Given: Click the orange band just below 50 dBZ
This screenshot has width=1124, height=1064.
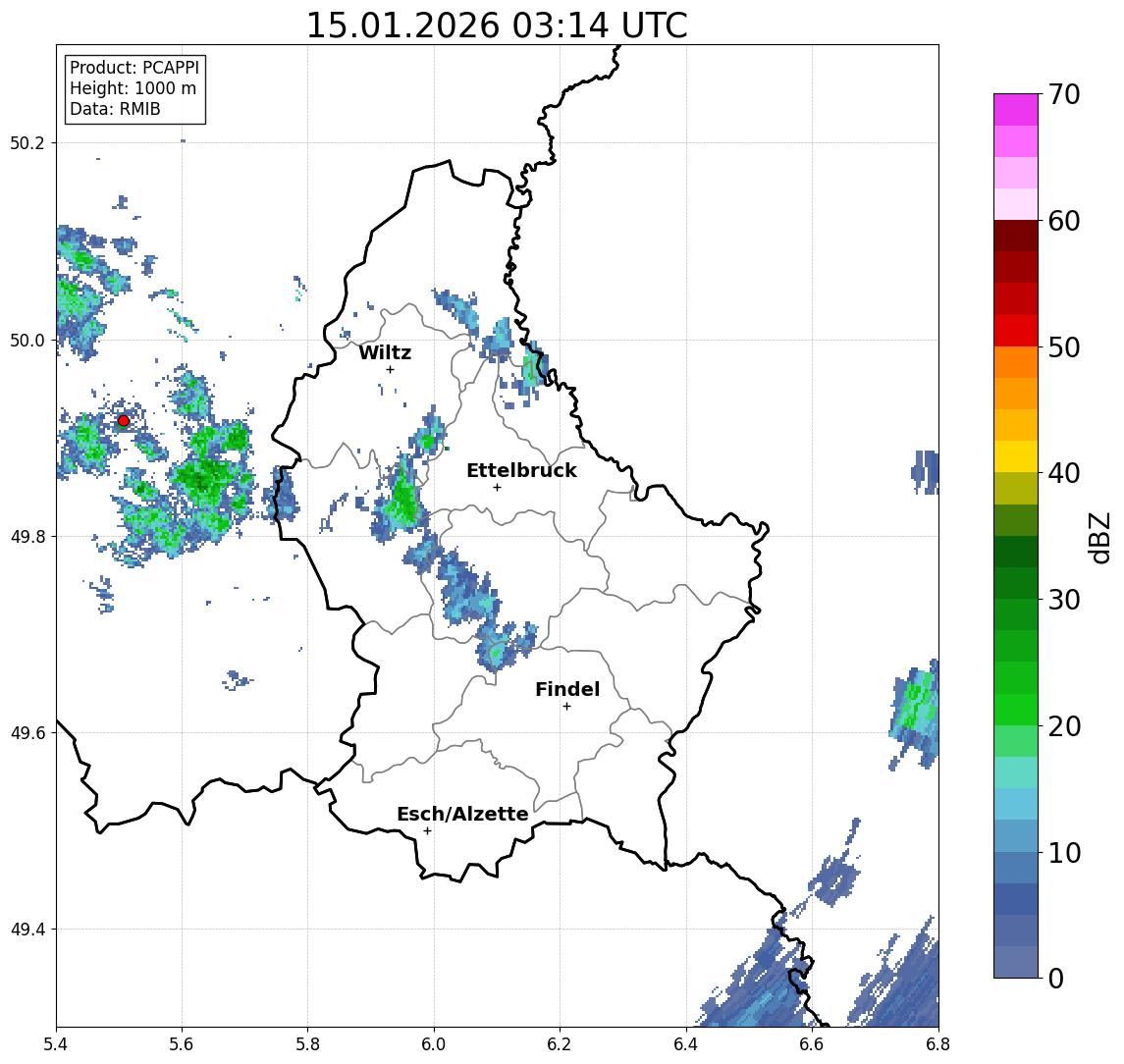Looking at the screenshot, I should coord(1016,362).
